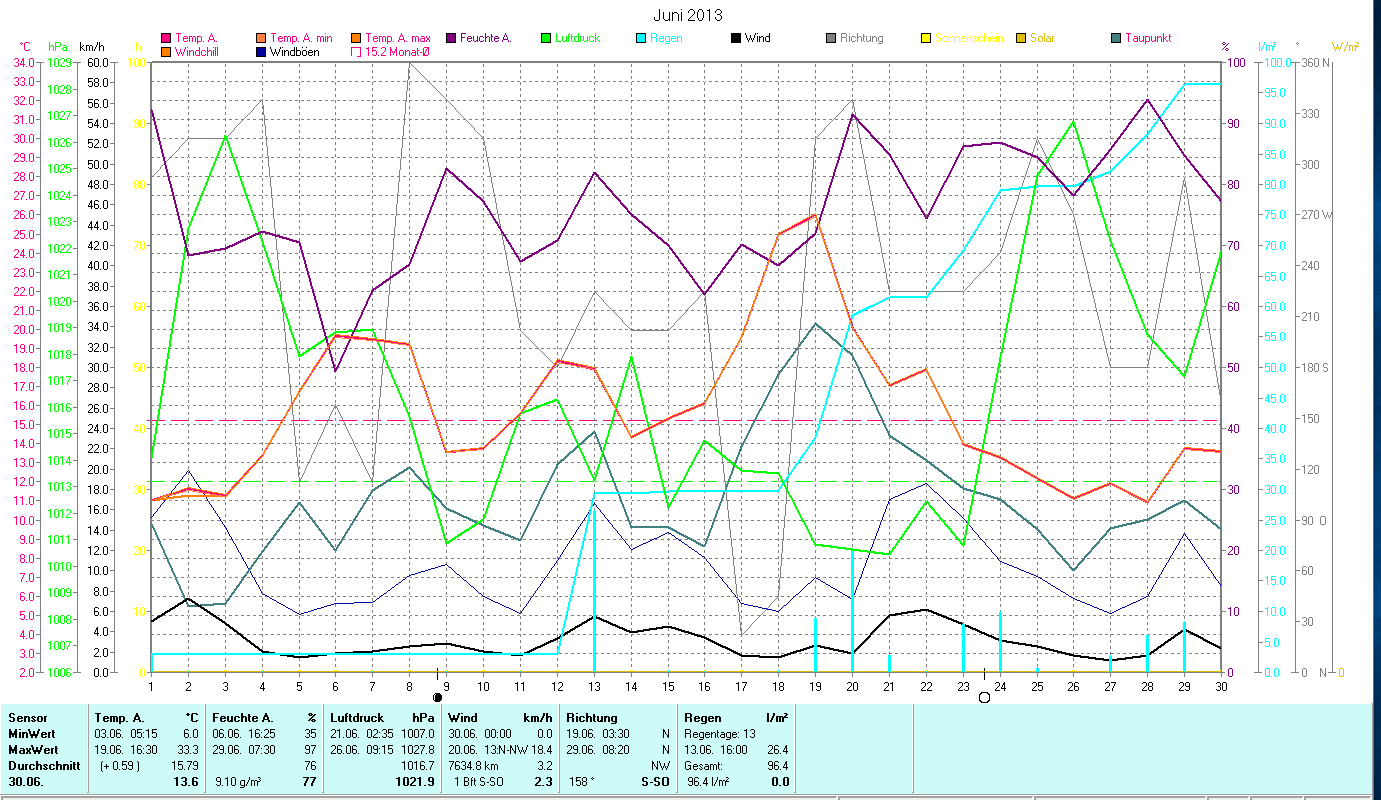Viewport: 1381px width, 800px height.
Task: Select the Temp. A. max legend swatch
Action: pyautogui.click(x=356, y=39)
